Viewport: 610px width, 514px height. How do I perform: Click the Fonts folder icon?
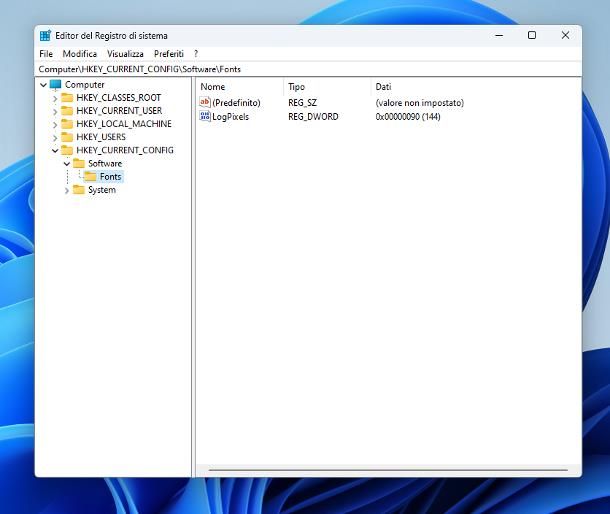(x=90, y=177)
